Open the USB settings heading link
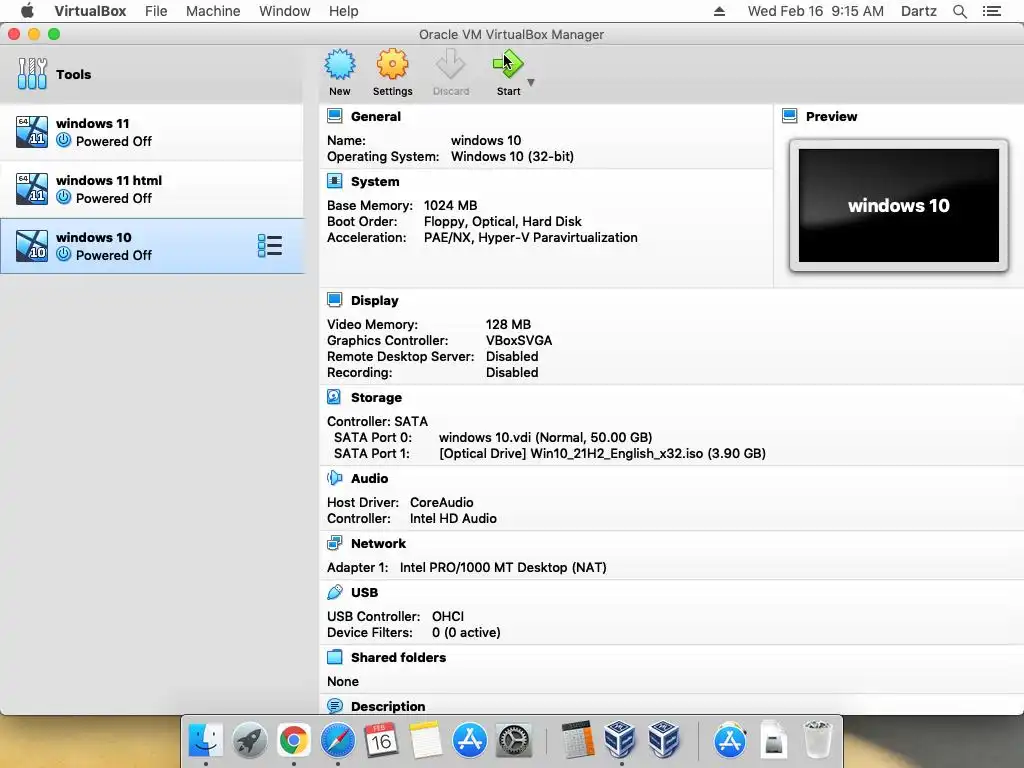The image size is (1024, 768). click(364, 592)
